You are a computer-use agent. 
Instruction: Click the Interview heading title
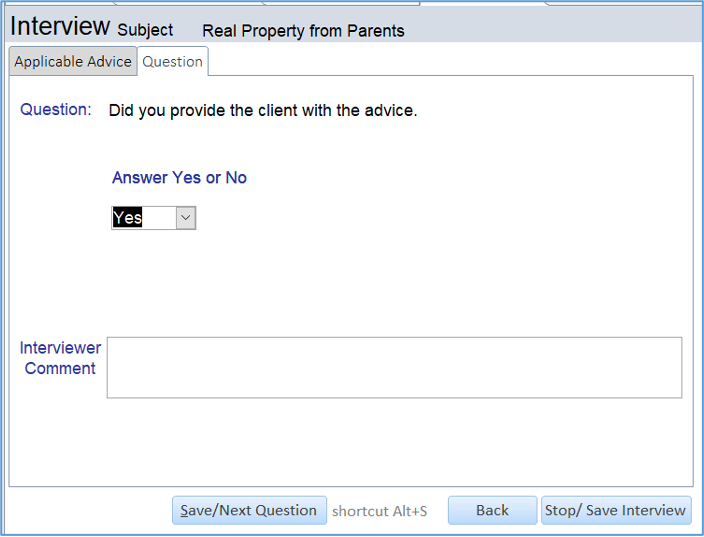pyautogui.click(x=59, y=27)
